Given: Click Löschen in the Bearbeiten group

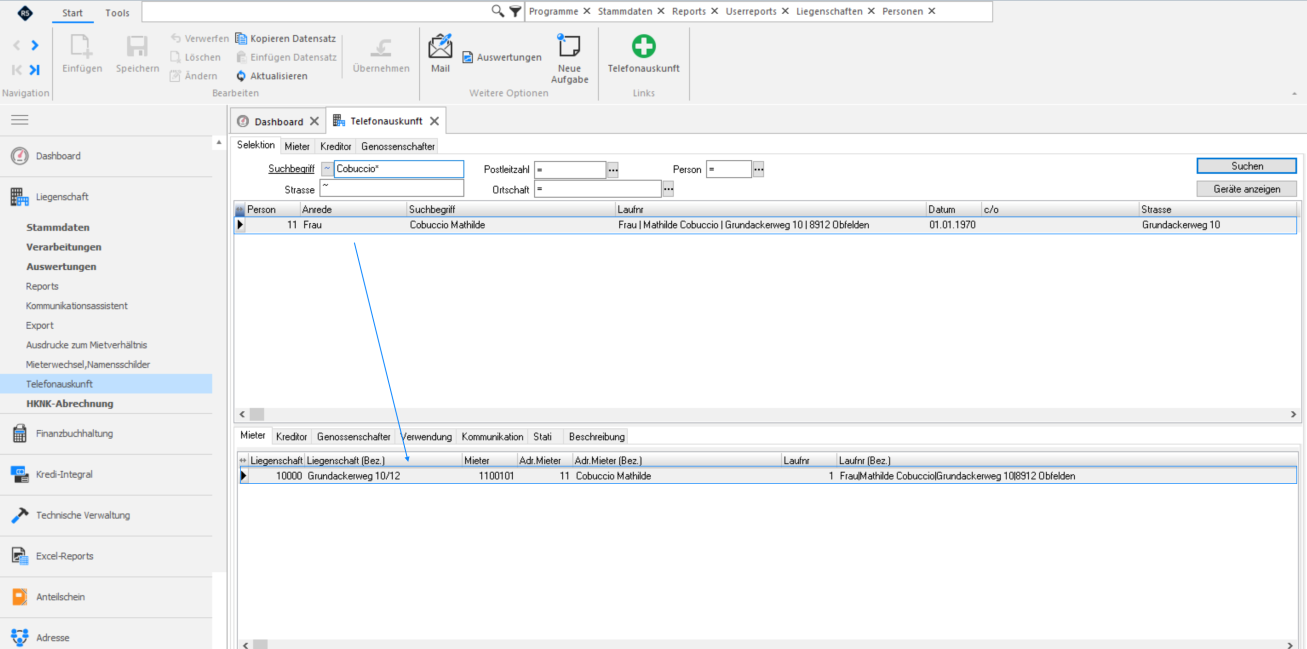Looking at the screenshot, I should click(196, 57).
